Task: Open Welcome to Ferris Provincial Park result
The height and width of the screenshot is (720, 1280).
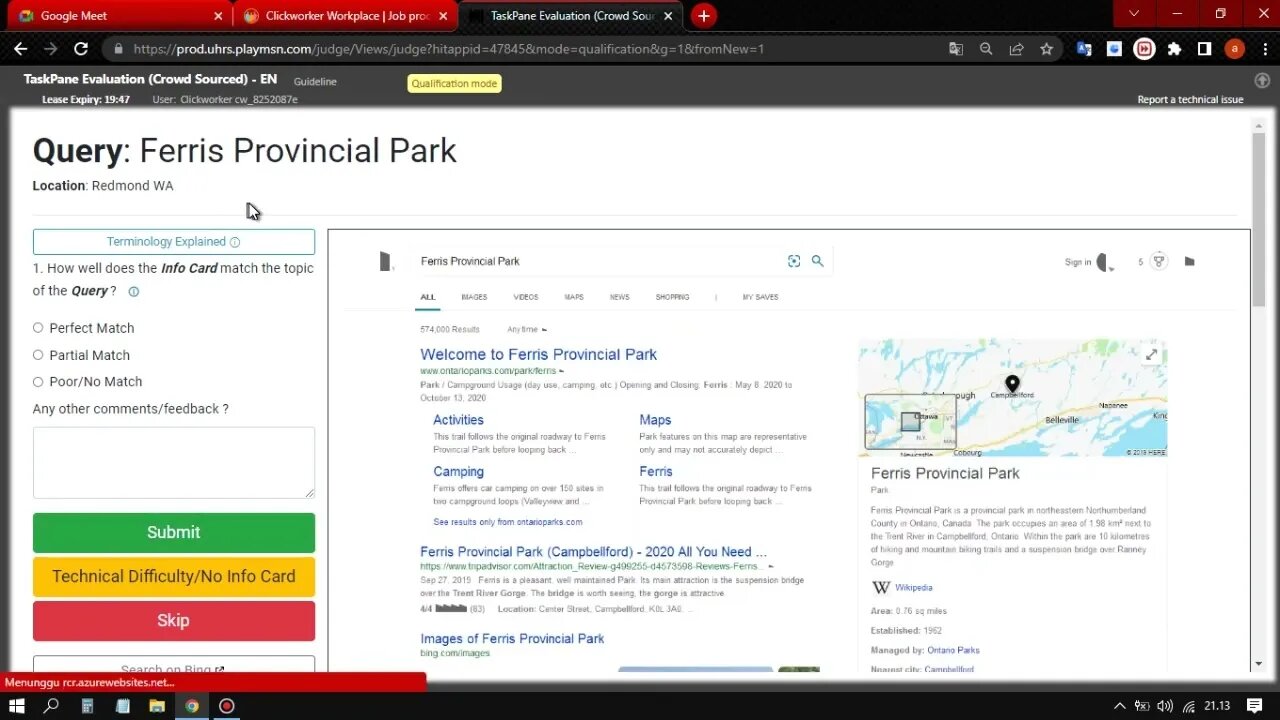Action: (539, 354)
